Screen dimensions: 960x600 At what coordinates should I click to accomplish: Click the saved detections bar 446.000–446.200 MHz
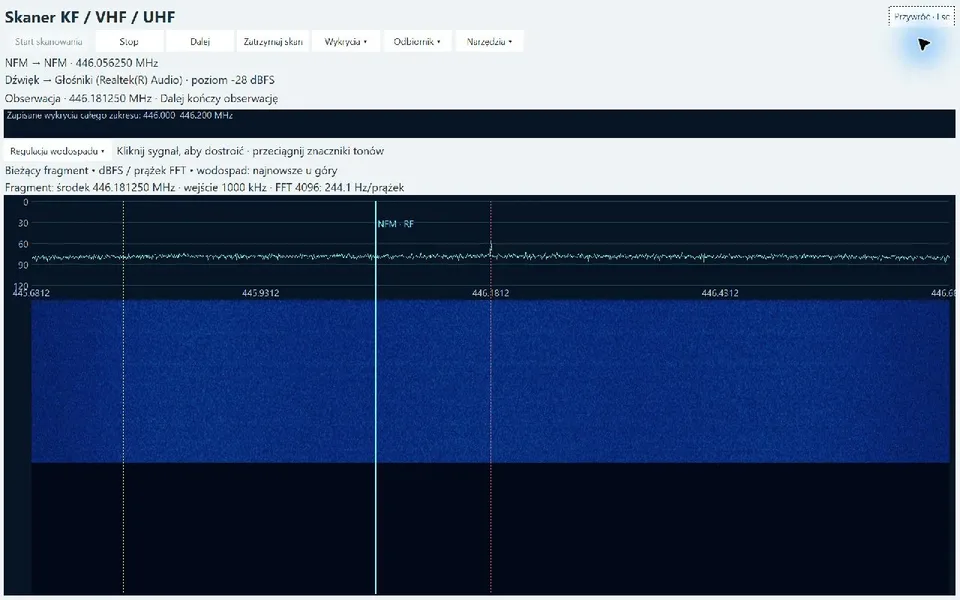coord(479,124)
